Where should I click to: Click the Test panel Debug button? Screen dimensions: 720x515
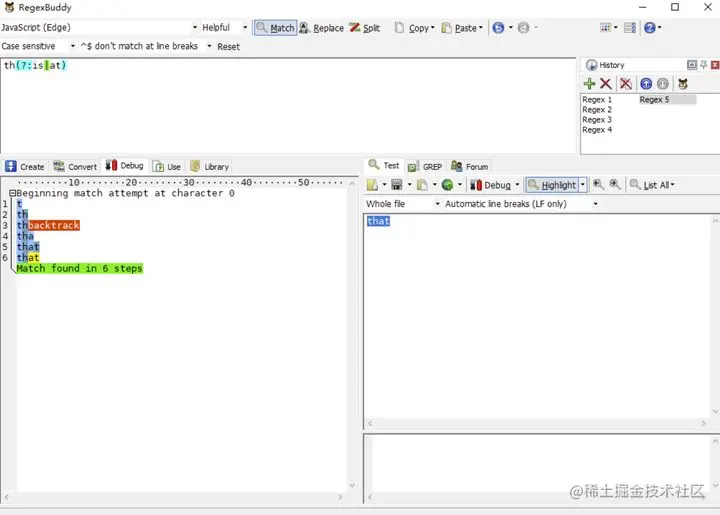coord(490,185)
